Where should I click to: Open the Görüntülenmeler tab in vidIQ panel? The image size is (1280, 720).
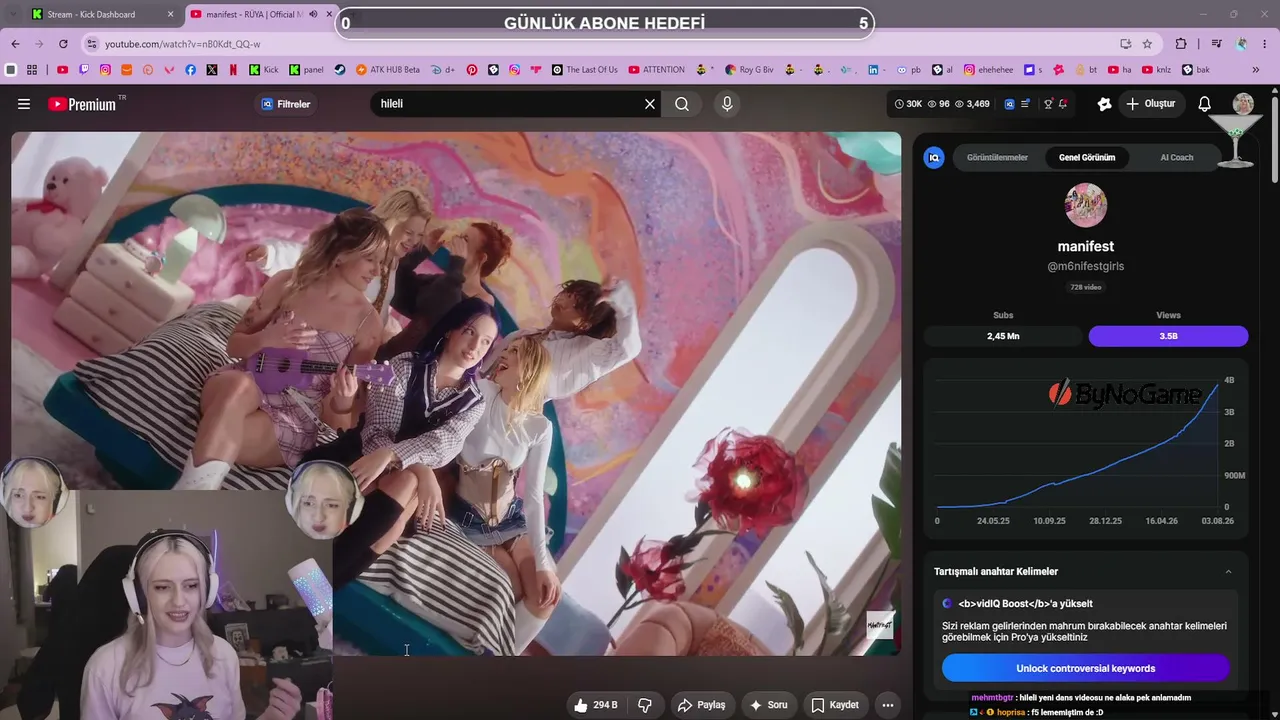pos(997,157)
